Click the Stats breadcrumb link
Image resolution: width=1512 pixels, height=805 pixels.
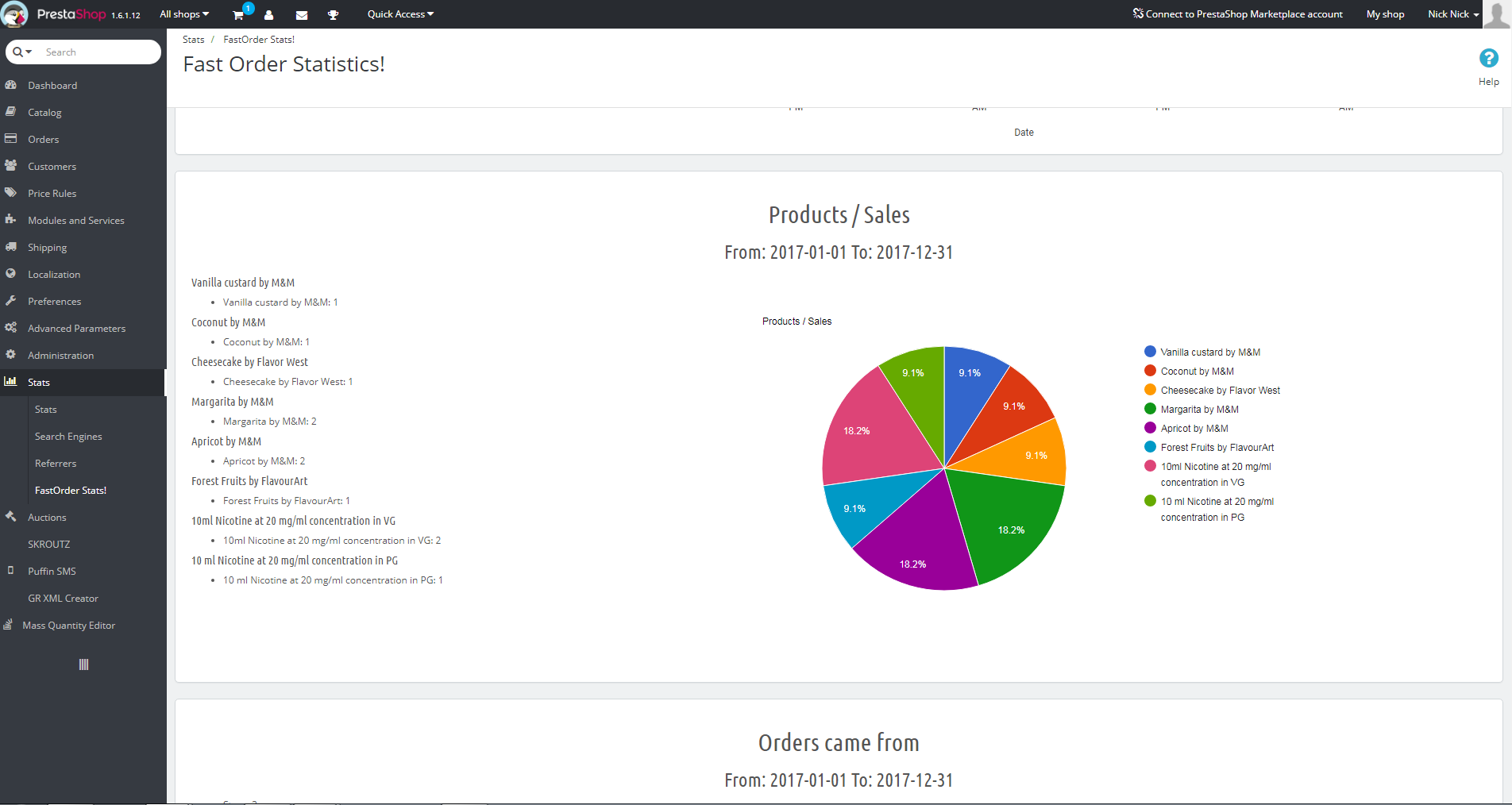[193, 40]
